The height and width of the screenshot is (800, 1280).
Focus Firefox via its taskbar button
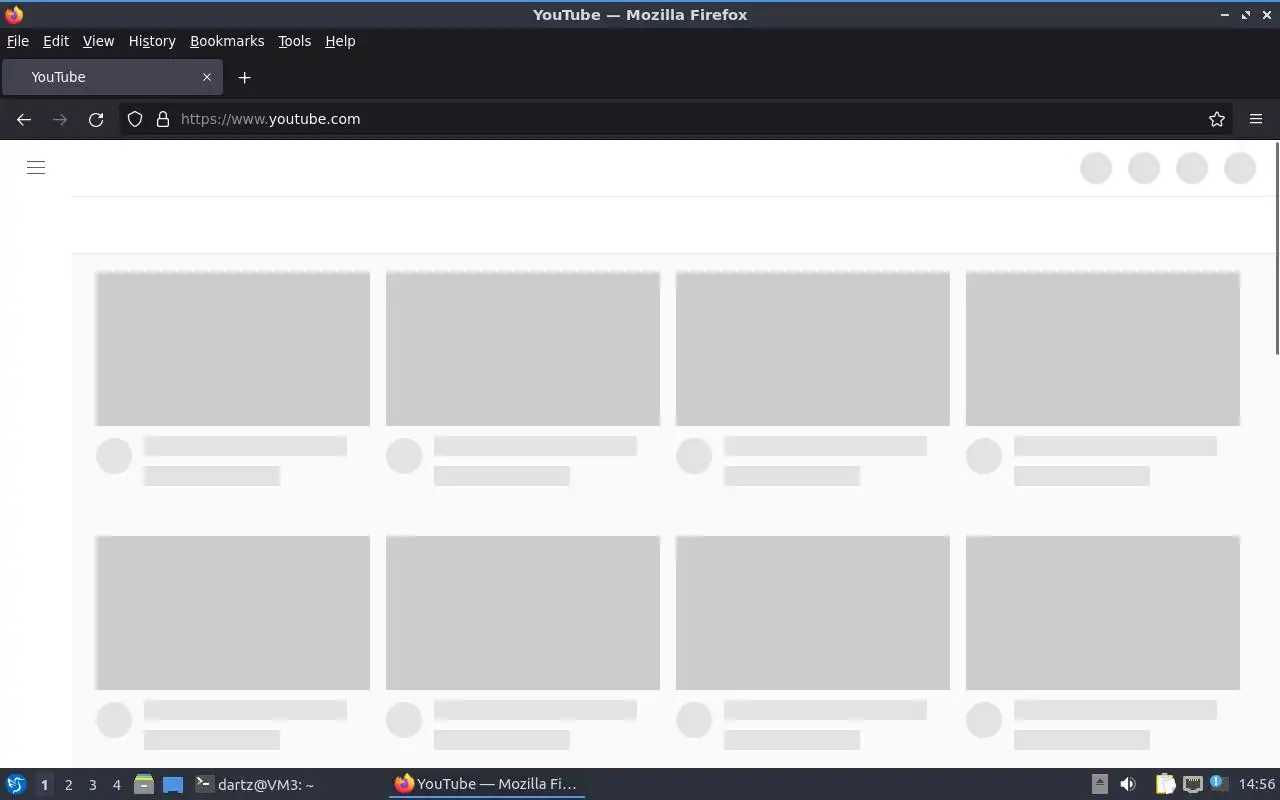pyautogui.click(x=487, y=784)
